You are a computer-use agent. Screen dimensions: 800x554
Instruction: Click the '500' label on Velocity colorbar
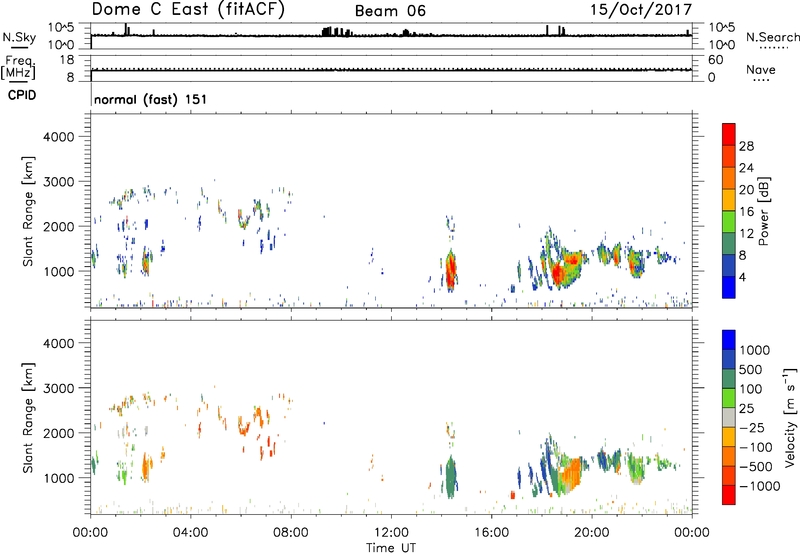tap(750, 369)
